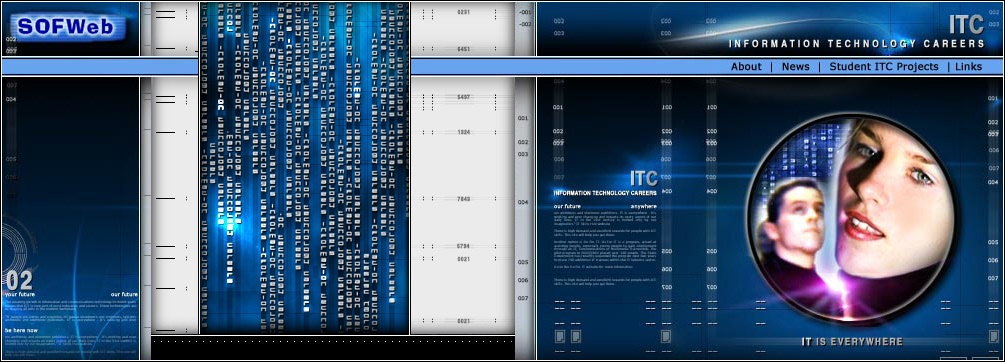Click the 'your future' heading
This screenshot has width=1005, height=362.
[x=19, y=294]
